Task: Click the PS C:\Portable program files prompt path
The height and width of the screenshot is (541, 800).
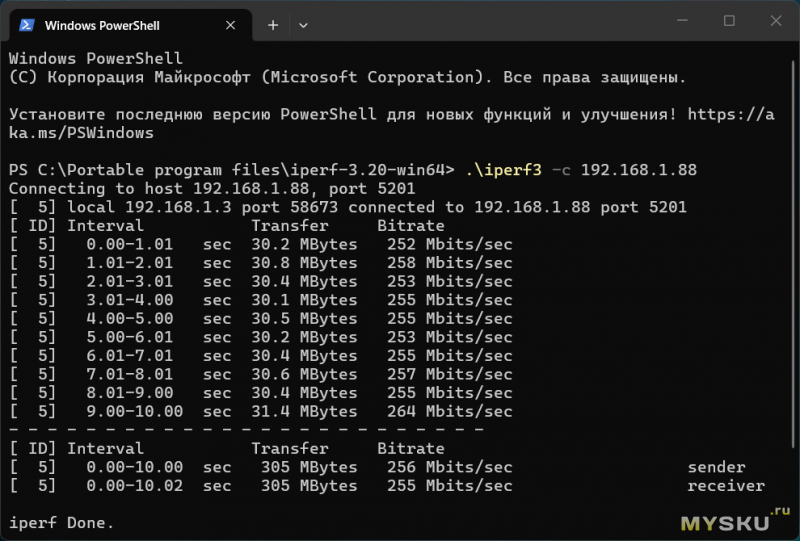Action: coord(230,170)
